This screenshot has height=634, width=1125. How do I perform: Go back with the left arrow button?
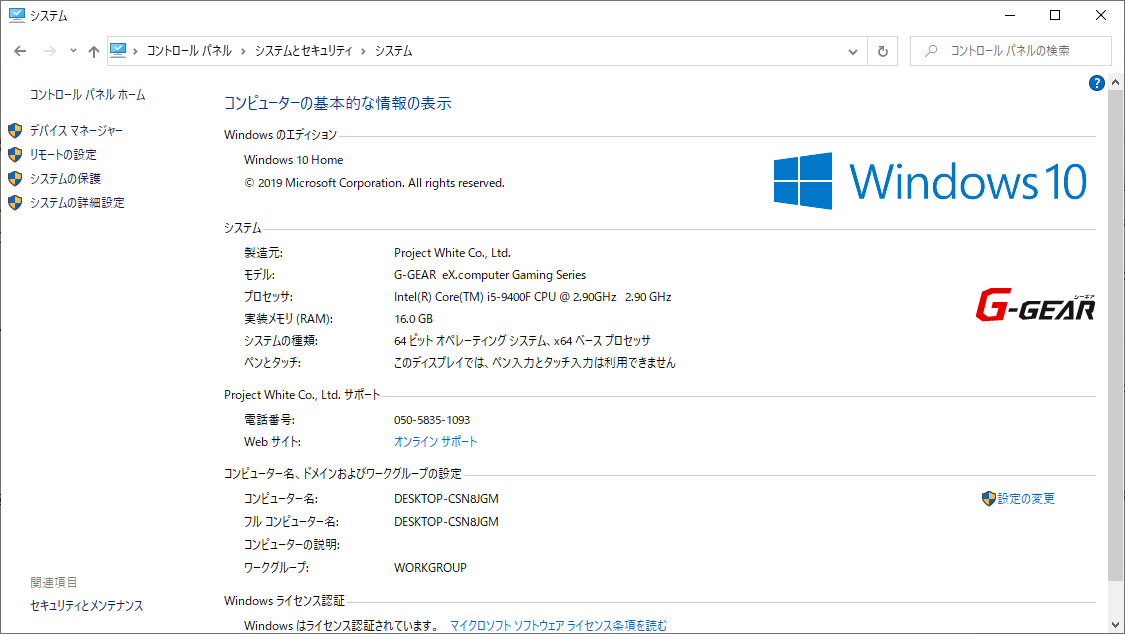20,51
